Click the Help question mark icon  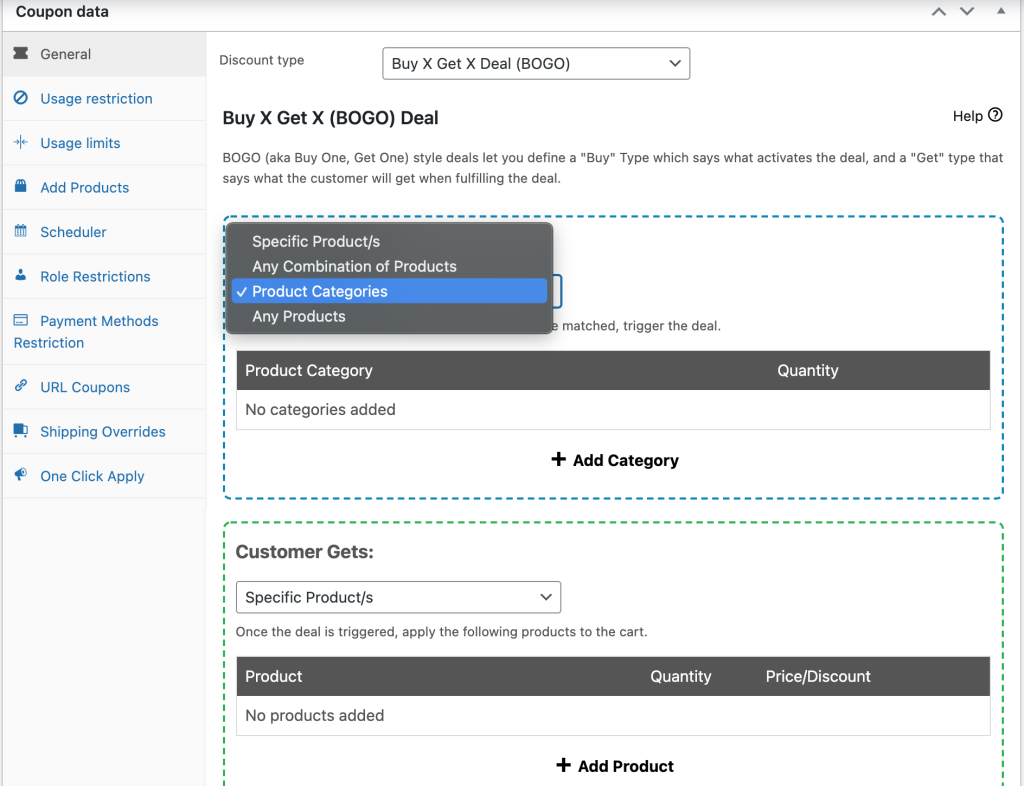(995, 115)
